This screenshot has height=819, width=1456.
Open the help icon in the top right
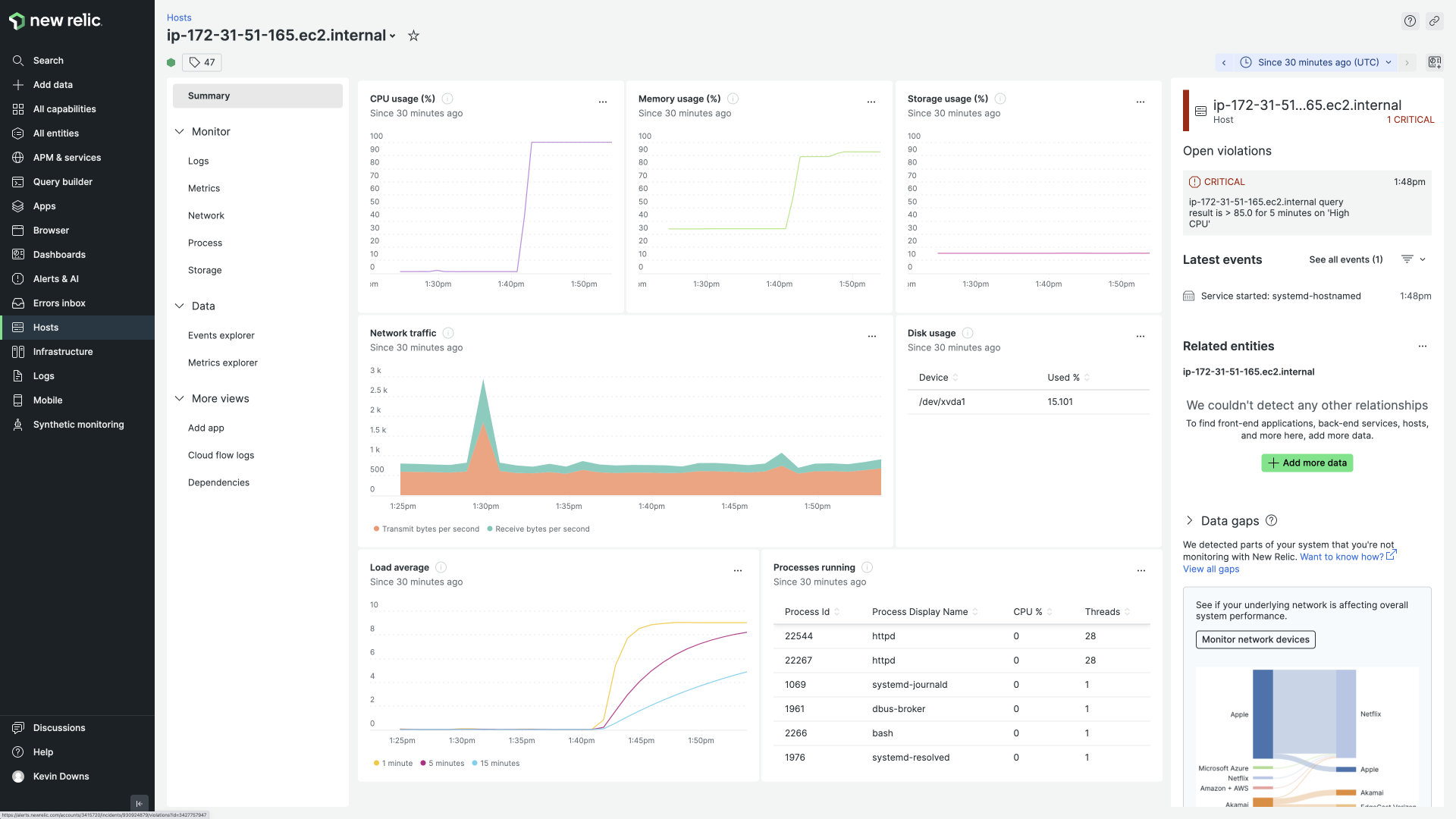click(x=1410, y=20)
